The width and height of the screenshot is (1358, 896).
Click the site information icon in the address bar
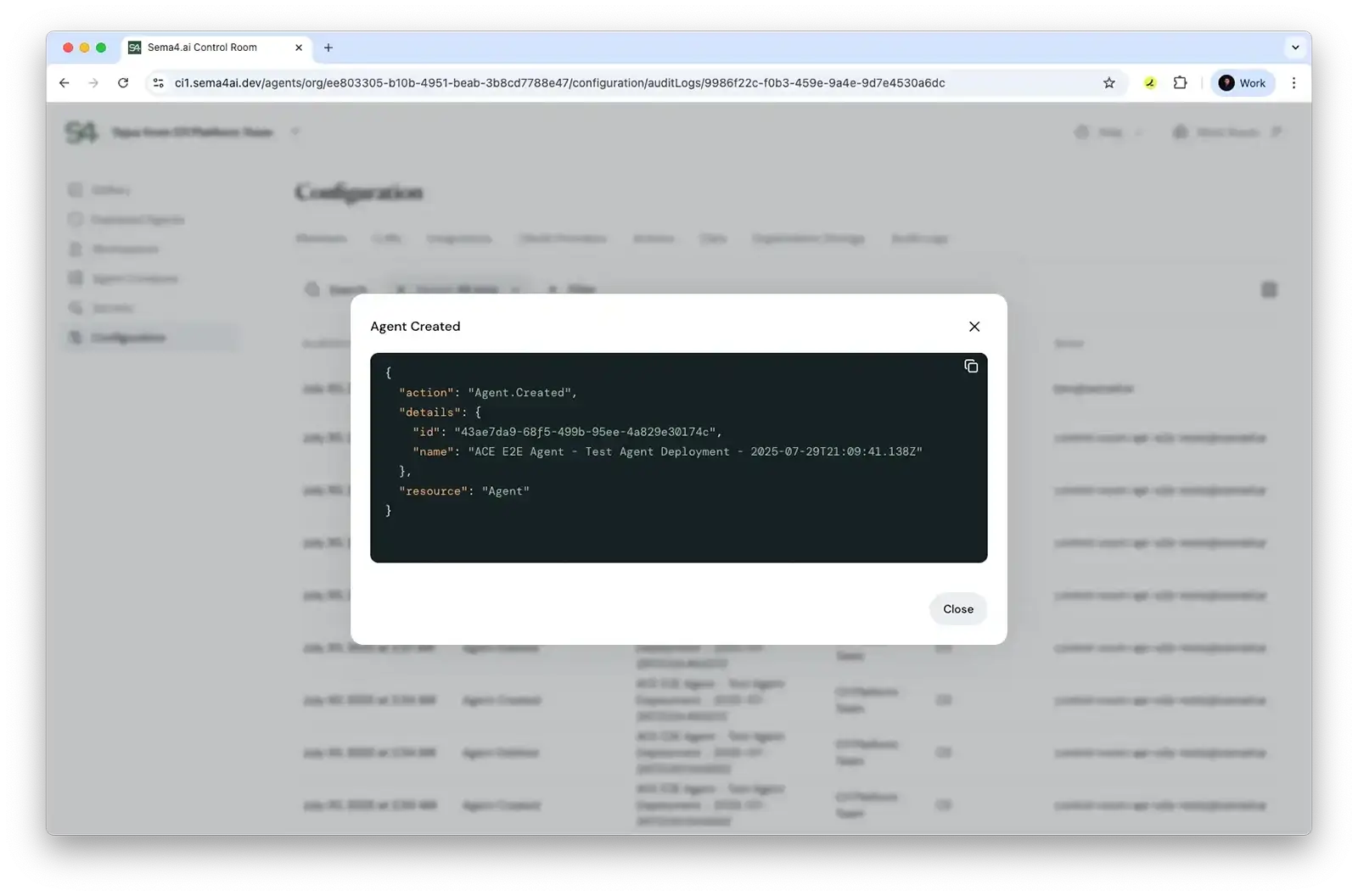[158, 83]
